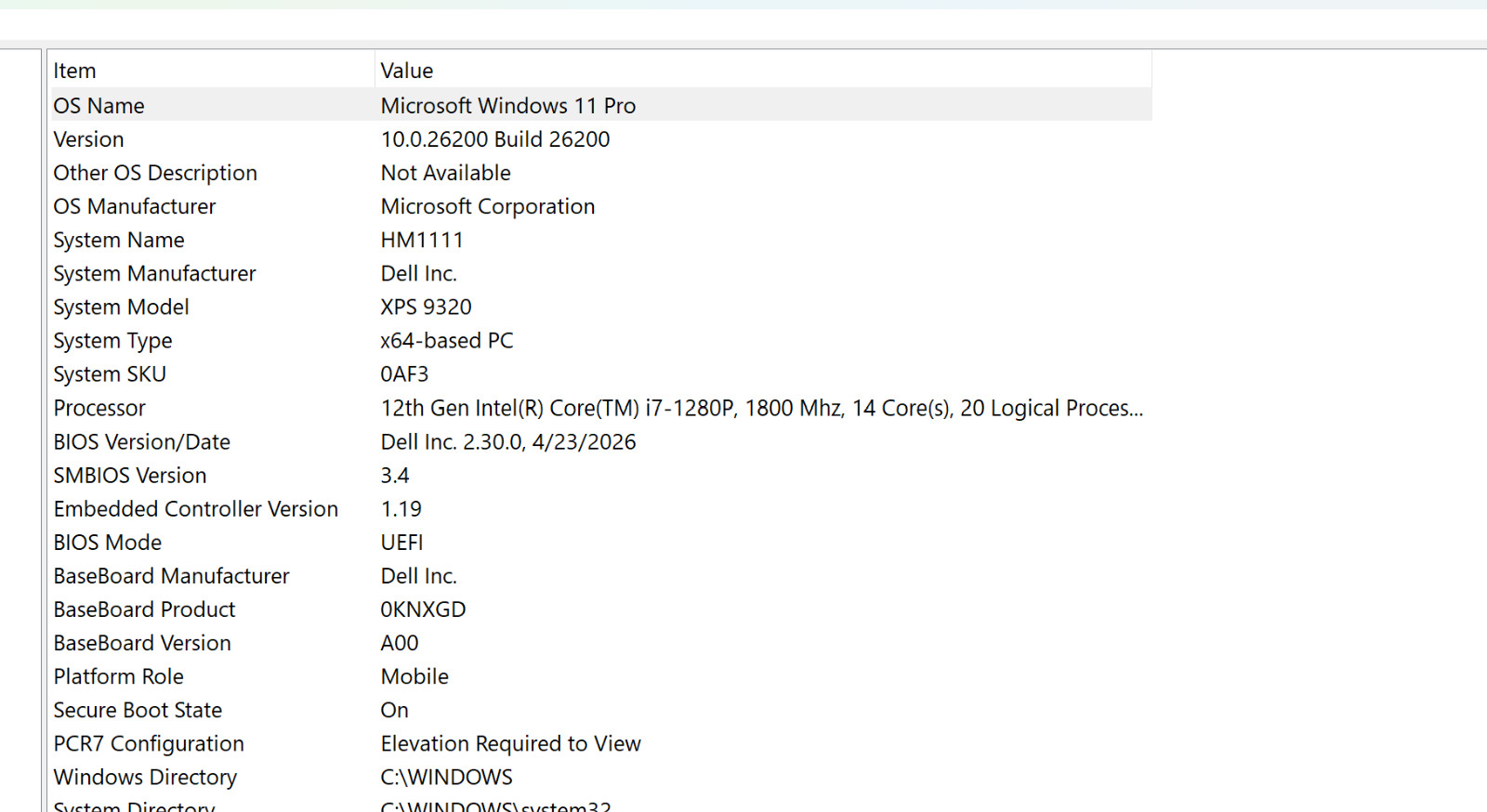Click the A00 version value

coord(400,643)
